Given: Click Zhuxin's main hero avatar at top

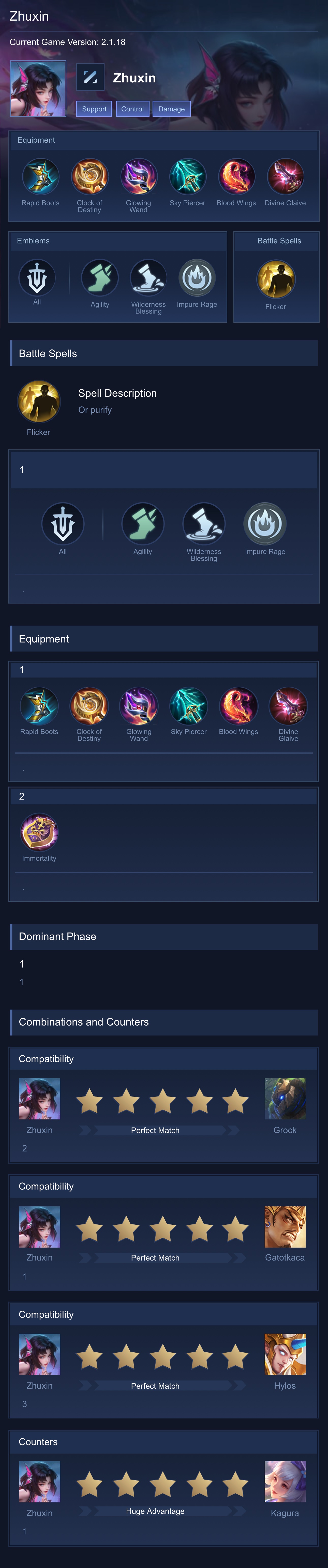Looking at the screenshot, I should click(x=38, y=88).
